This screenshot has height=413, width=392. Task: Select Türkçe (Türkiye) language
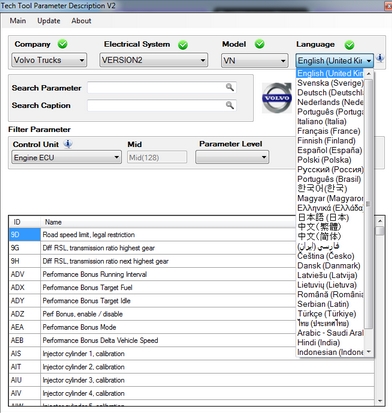(330, 314)
